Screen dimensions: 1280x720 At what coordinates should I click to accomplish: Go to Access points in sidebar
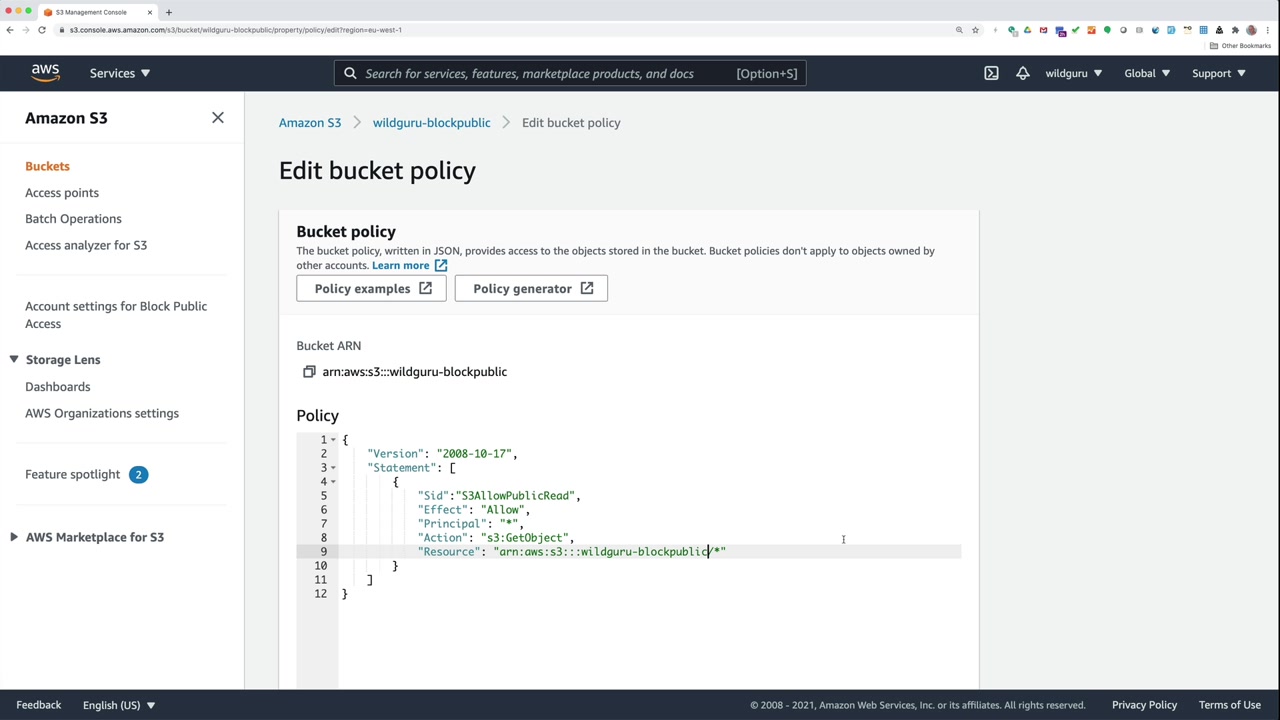click(62, 193)
